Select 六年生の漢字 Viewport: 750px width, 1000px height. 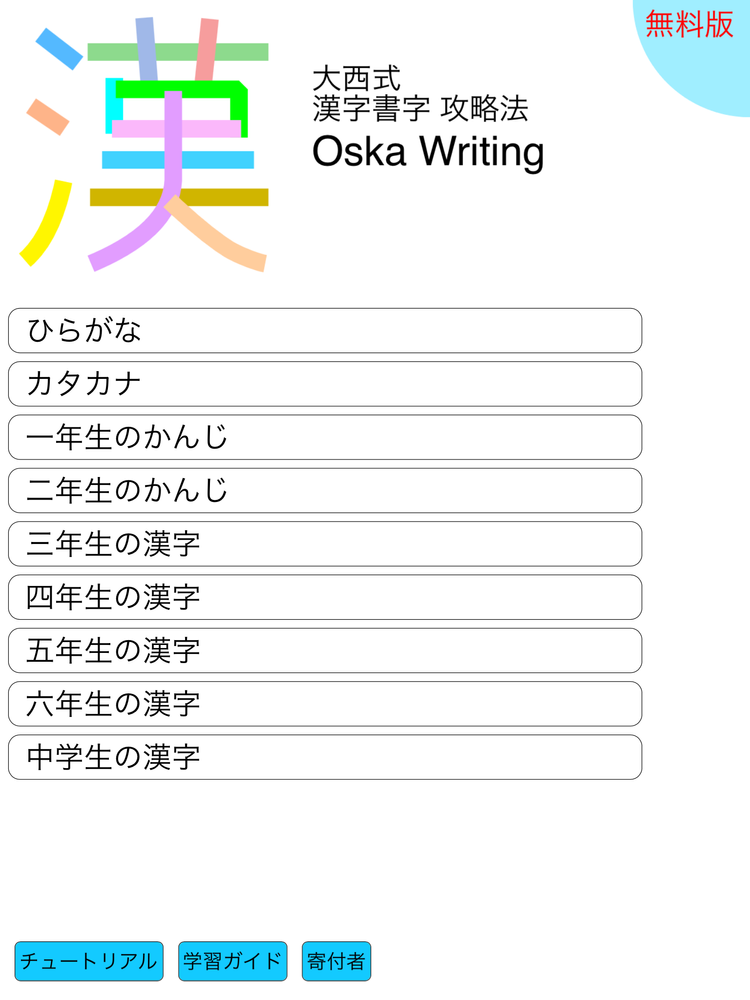(x=325, y=703)
